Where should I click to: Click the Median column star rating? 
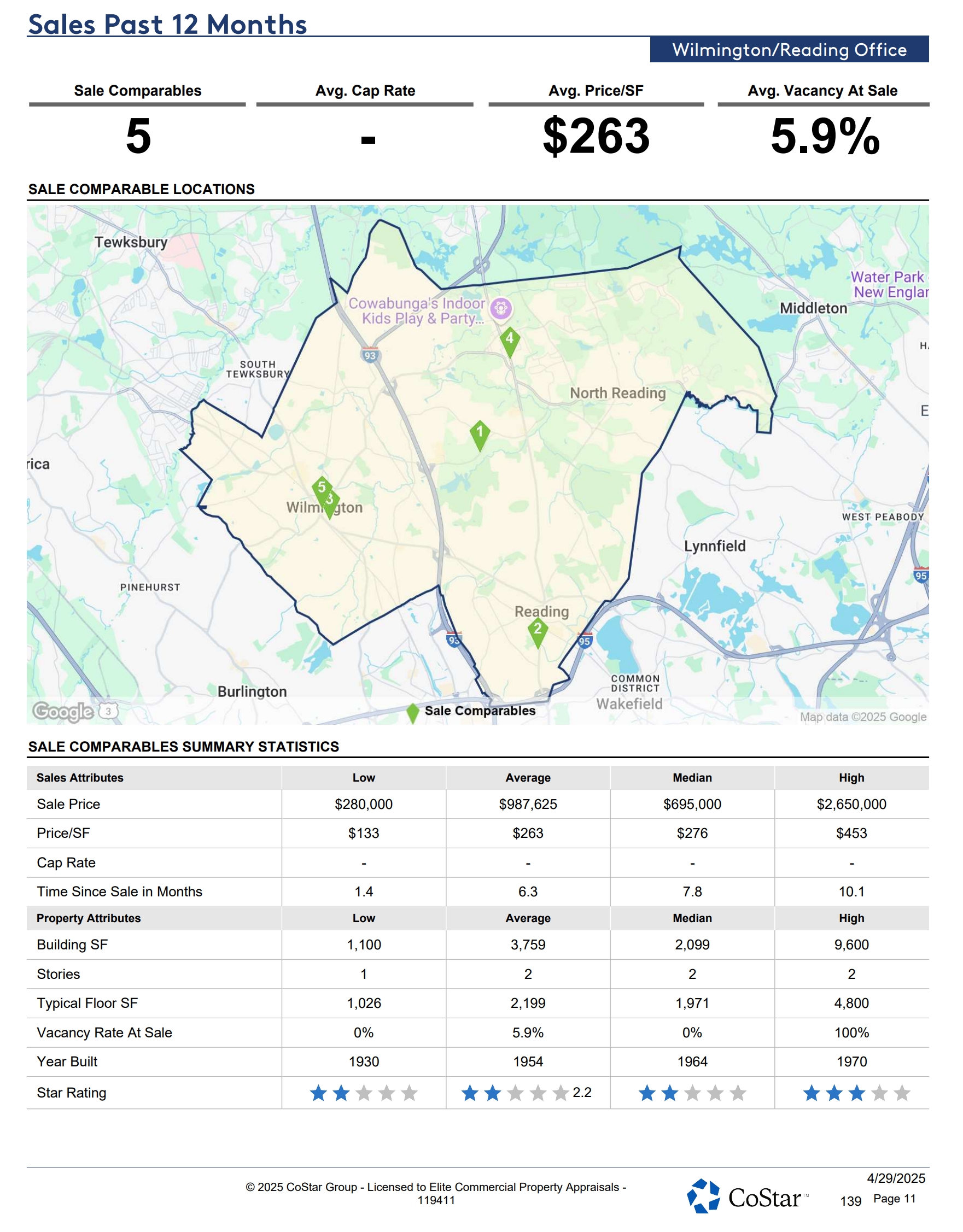[x=692, y=1093]
